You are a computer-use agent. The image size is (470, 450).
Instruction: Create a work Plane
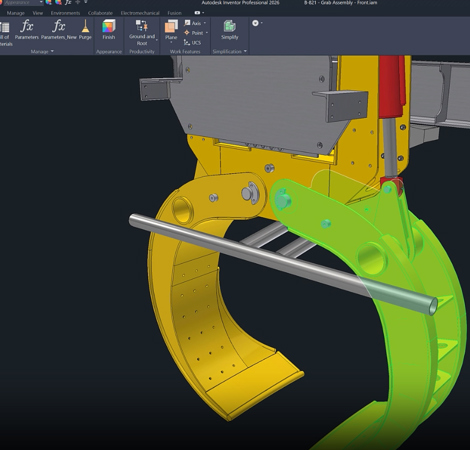[x=171, y=30]
